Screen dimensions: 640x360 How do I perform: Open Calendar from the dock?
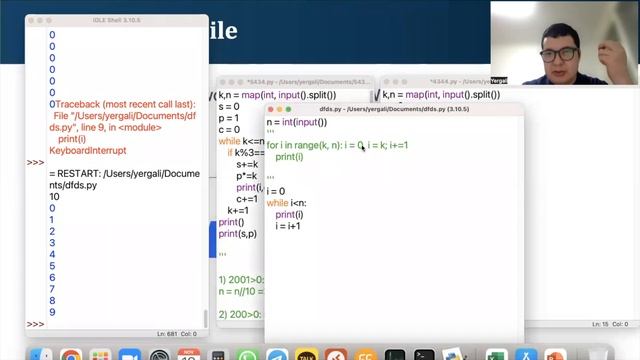(x=189, y=355)
